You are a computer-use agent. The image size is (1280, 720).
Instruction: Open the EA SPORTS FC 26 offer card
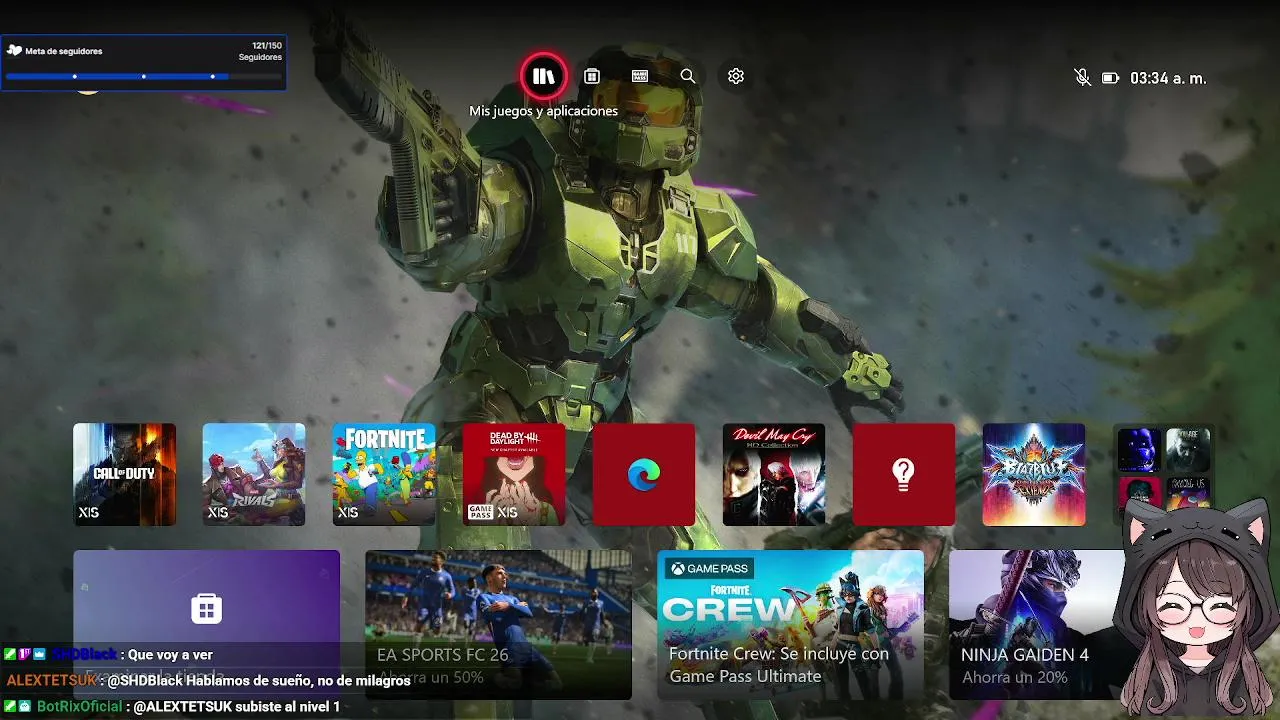(x=498, y=625)
